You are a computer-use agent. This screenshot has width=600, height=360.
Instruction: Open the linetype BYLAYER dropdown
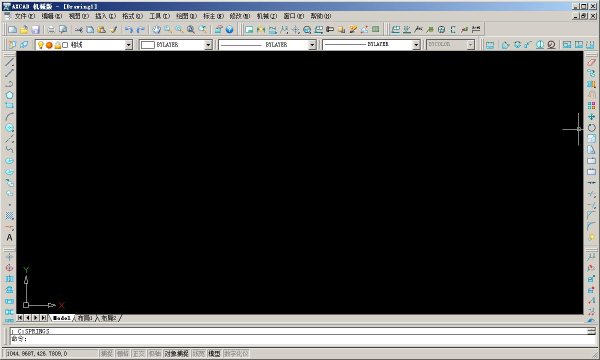(x=312, y=45)
